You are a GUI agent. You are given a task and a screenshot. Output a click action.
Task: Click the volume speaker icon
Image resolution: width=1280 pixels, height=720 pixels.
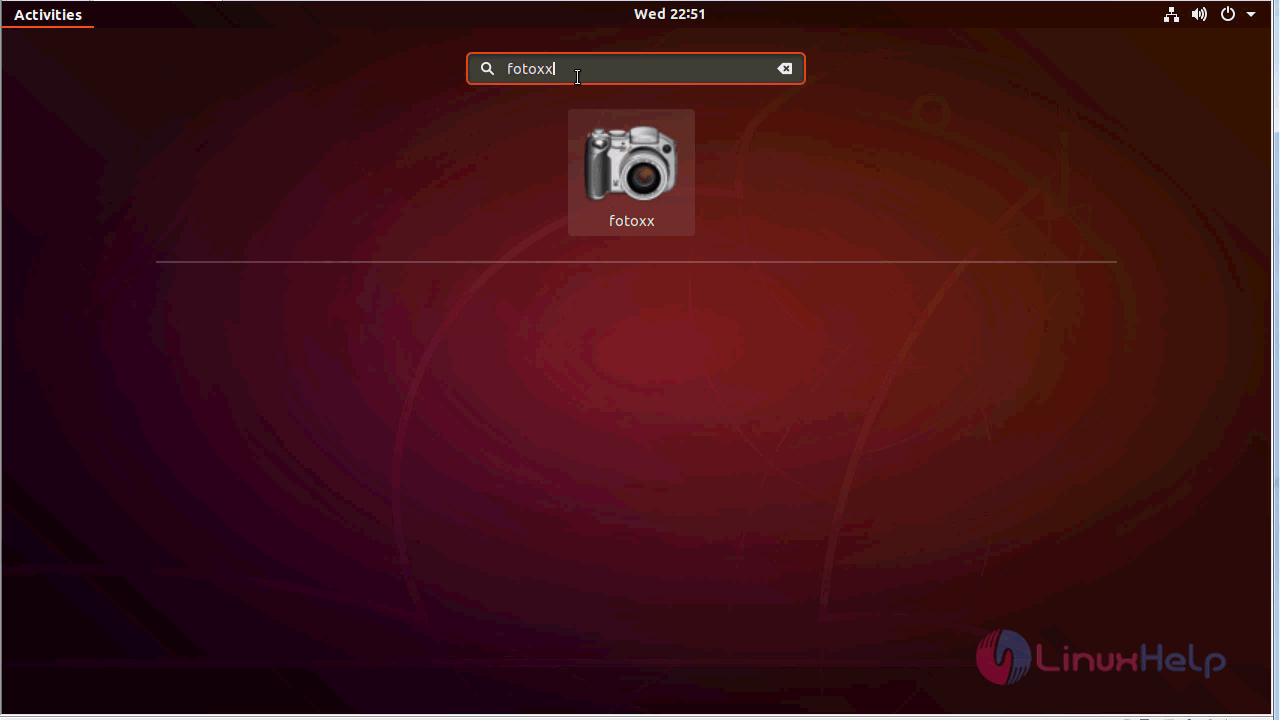tap(1199, 14)
